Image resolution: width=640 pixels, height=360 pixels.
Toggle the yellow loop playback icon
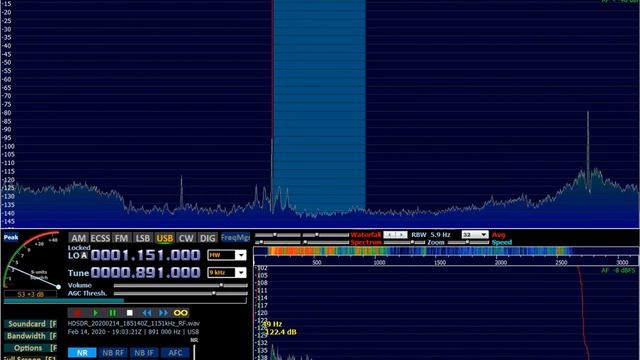pyautogui.click(x=181, y=313)
